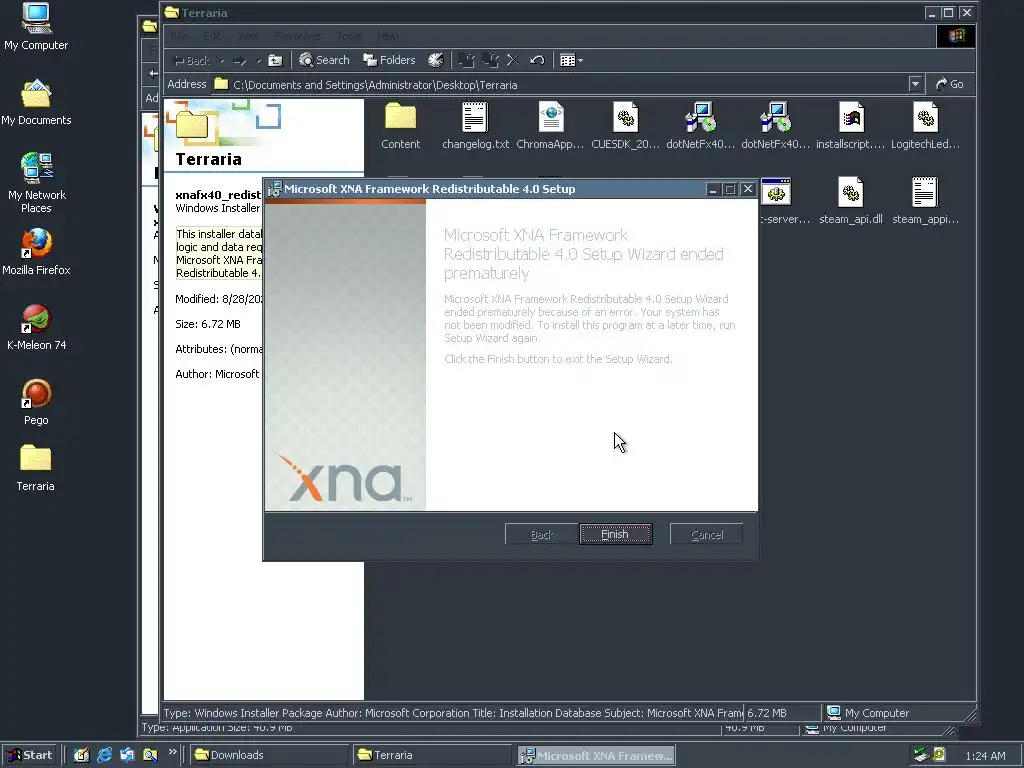Select the LogitechLed file icon
1024x768 pixels.
[x=925, y=126]
